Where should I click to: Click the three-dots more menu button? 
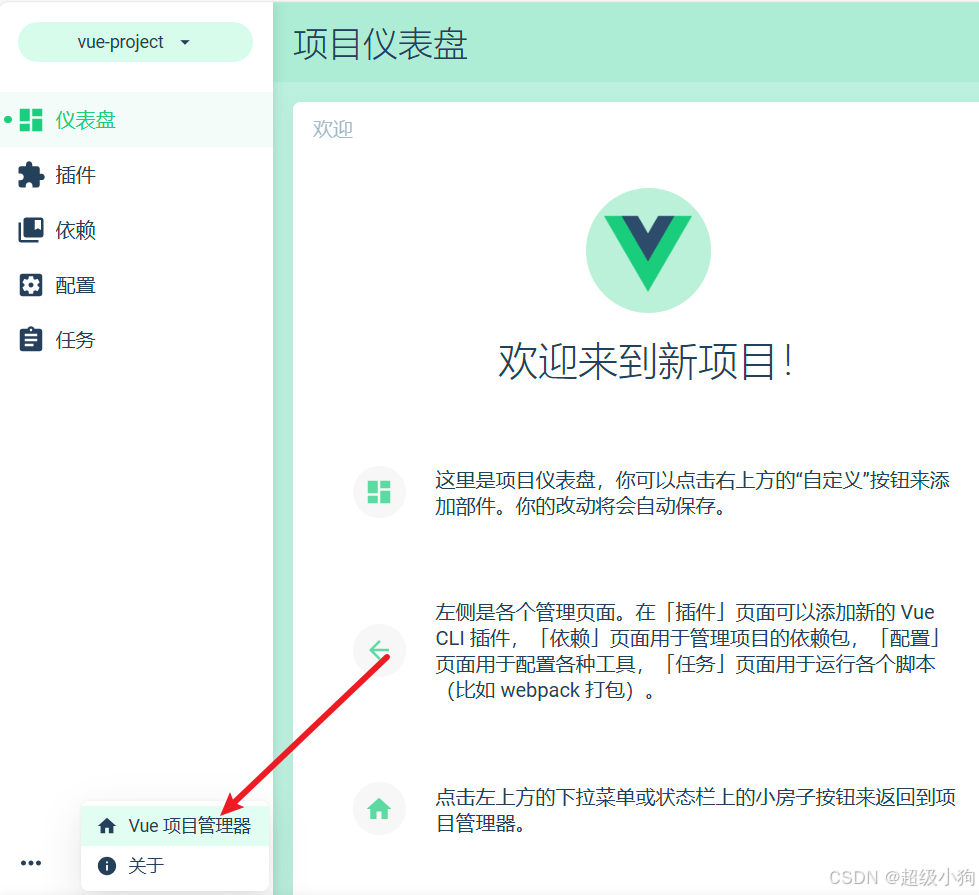[x=31, y=863]
